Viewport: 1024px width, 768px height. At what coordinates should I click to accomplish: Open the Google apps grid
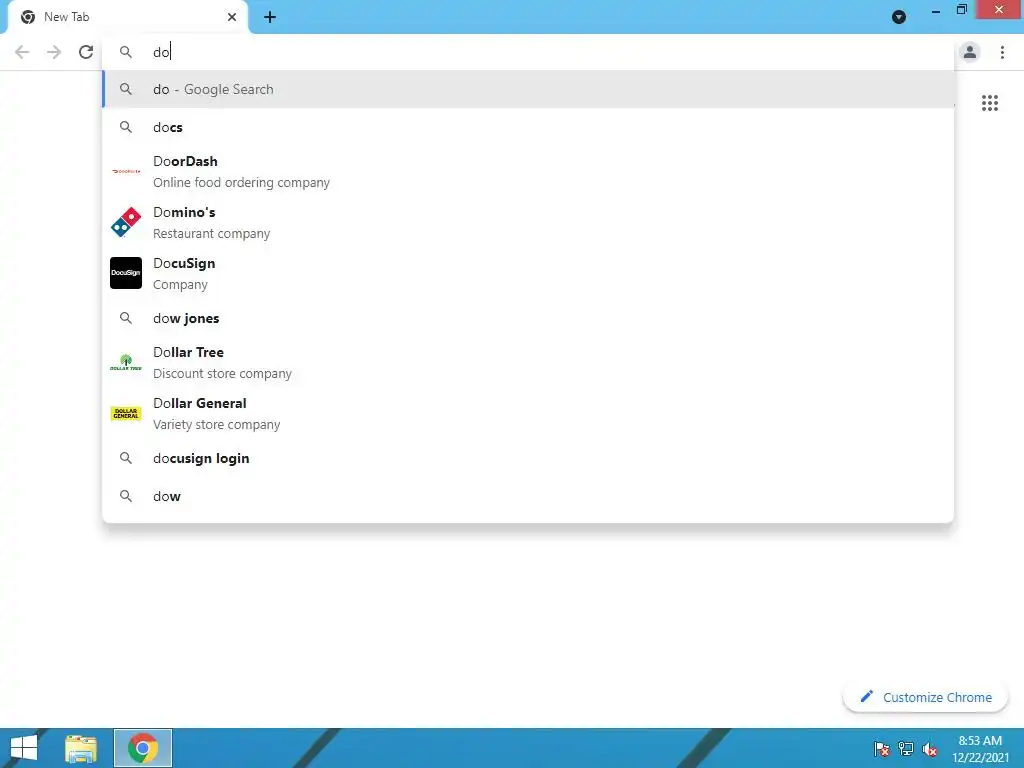[990, 103]
